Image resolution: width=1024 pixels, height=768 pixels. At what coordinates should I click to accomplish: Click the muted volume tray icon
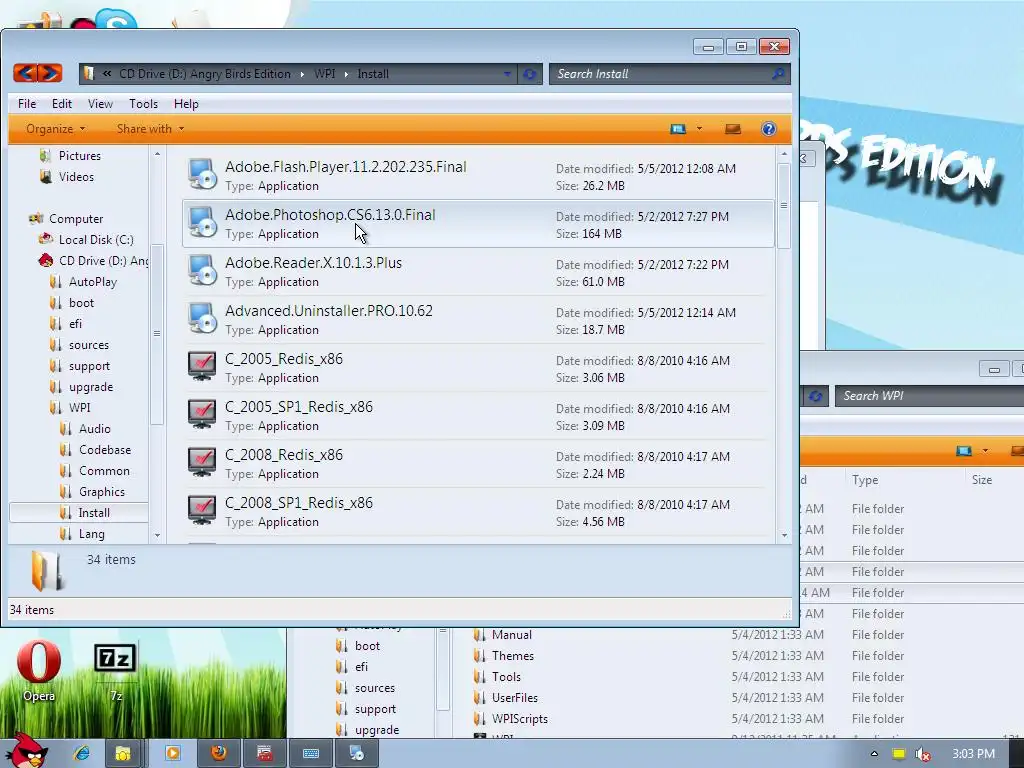[923, 754]
